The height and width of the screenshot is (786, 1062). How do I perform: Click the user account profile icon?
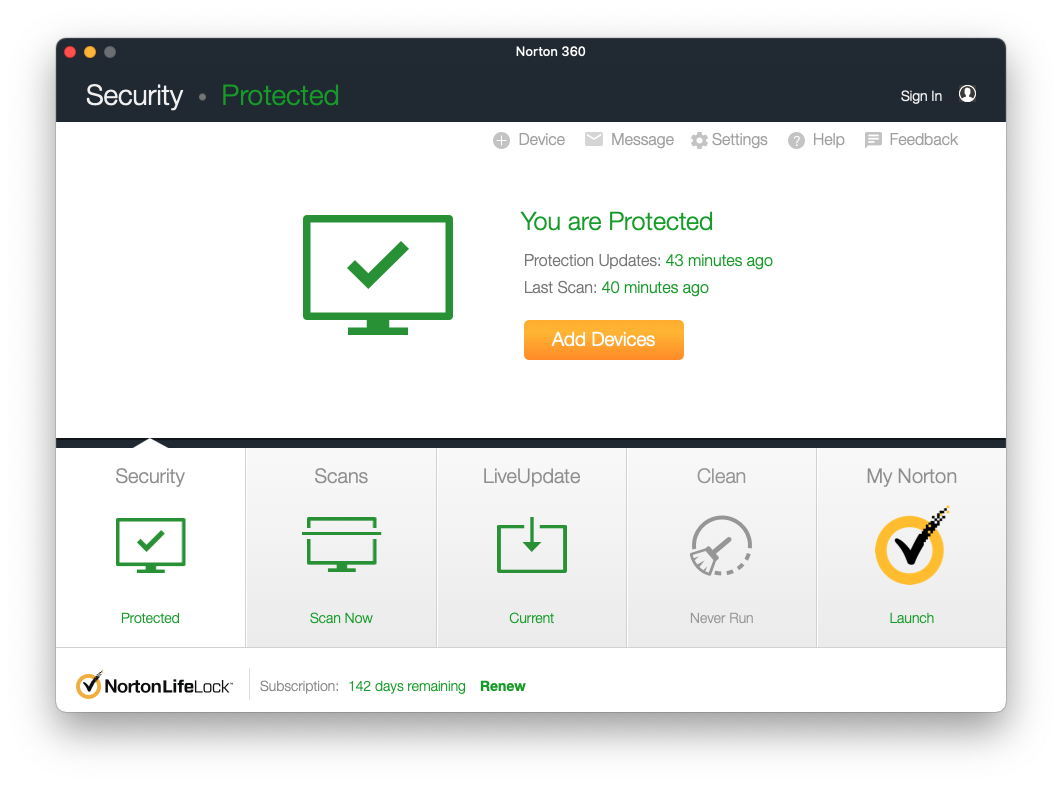coord(967,94)
